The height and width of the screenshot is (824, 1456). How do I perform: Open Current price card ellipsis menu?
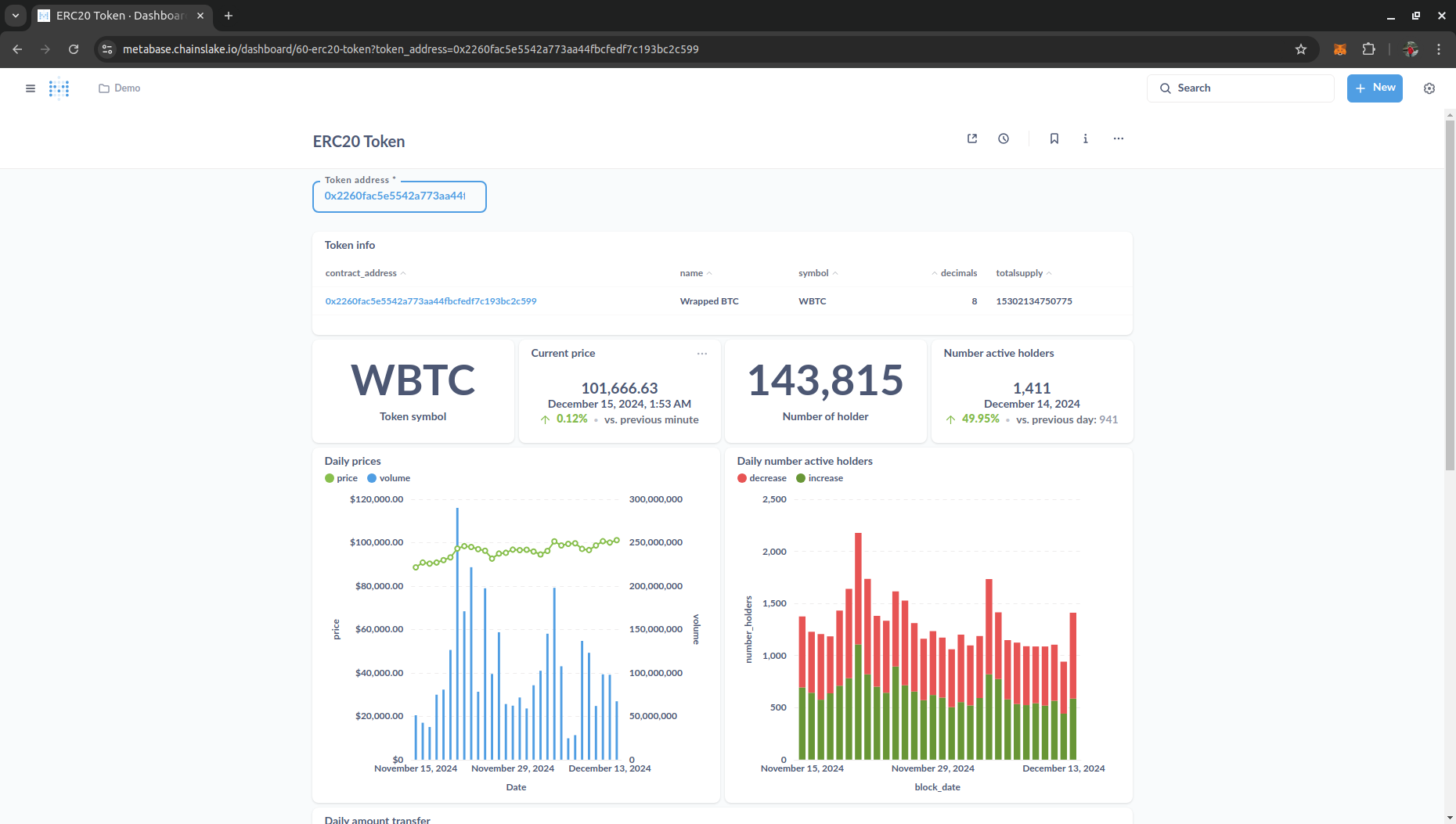[702, 354]
